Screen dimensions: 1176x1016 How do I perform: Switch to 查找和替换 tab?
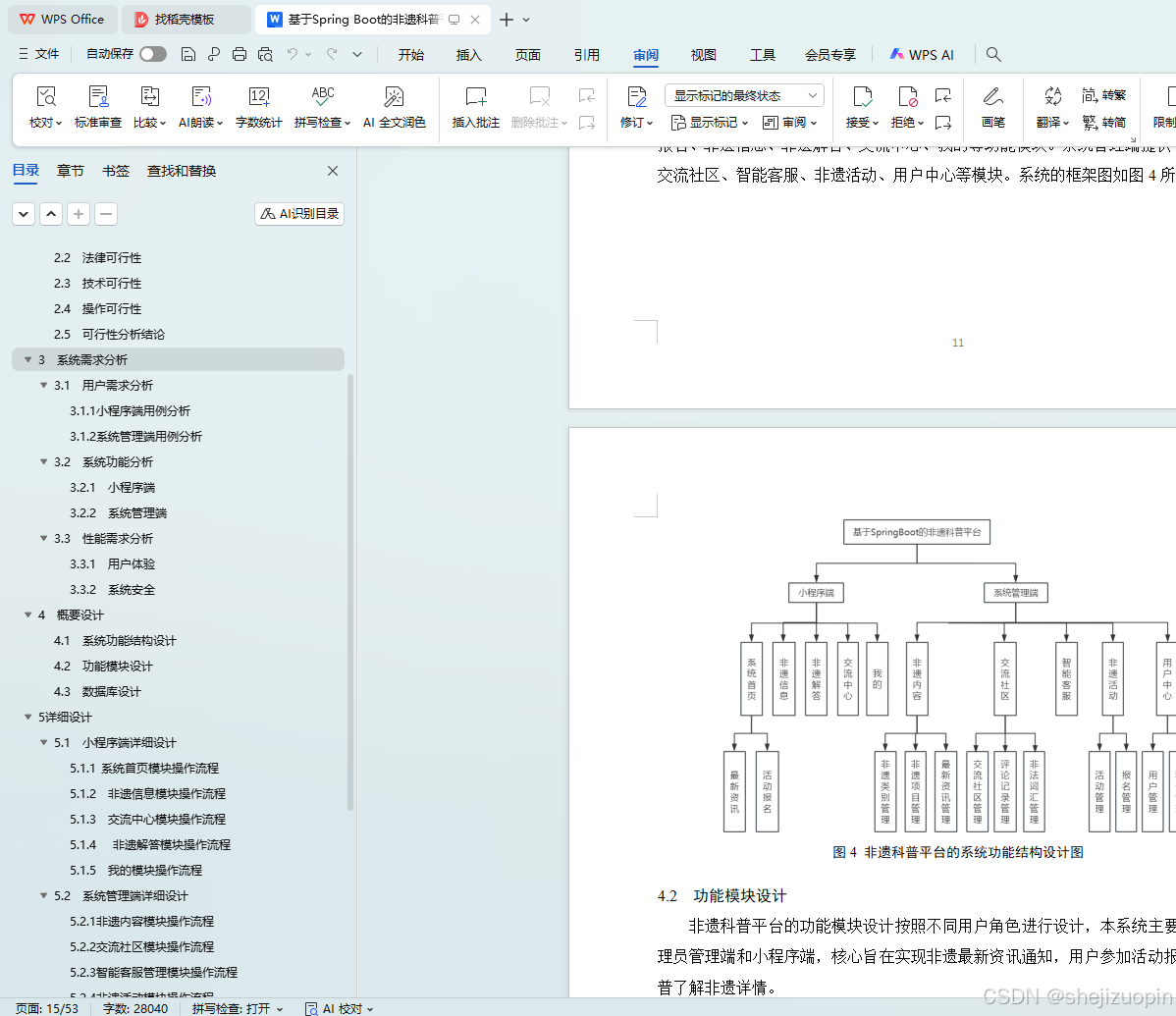click(x=182, y=171)
